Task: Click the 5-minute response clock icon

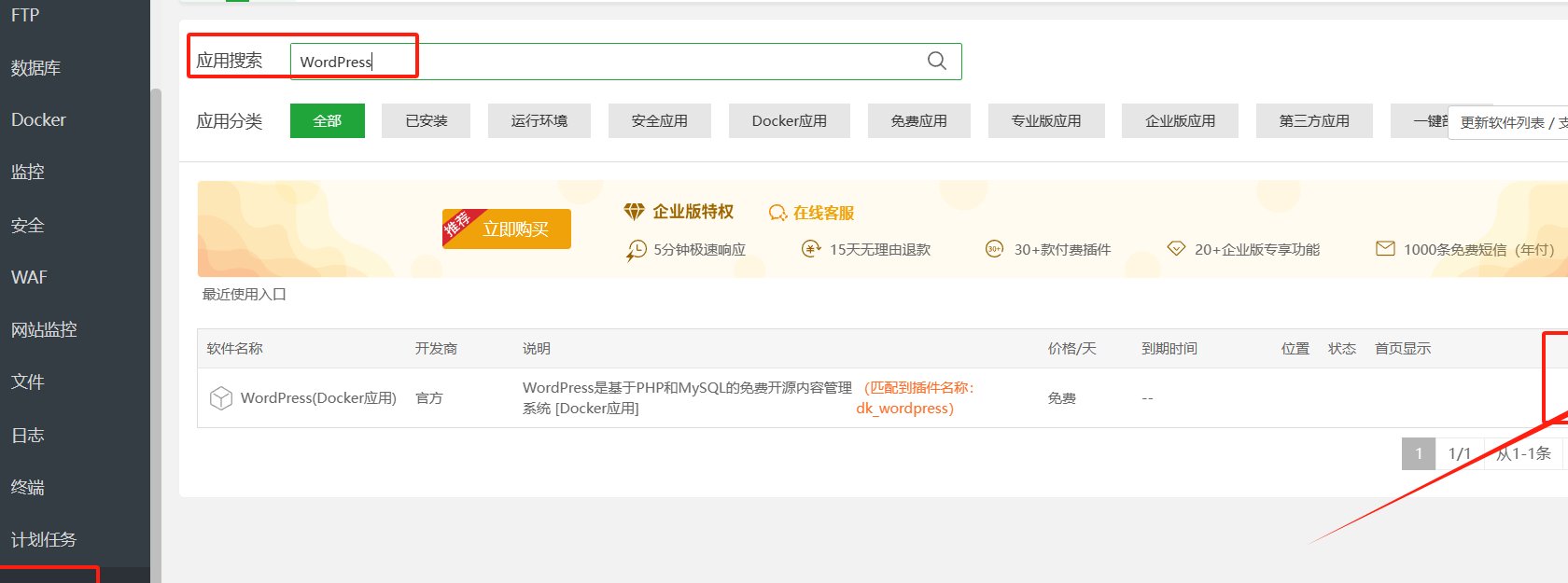Action: point(637,250)
